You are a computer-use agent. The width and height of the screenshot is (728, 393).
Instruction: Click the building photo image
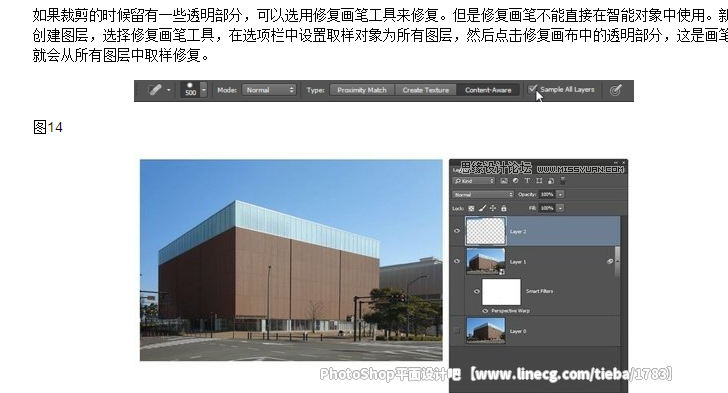pyautogui.click(x=291, y=260)
